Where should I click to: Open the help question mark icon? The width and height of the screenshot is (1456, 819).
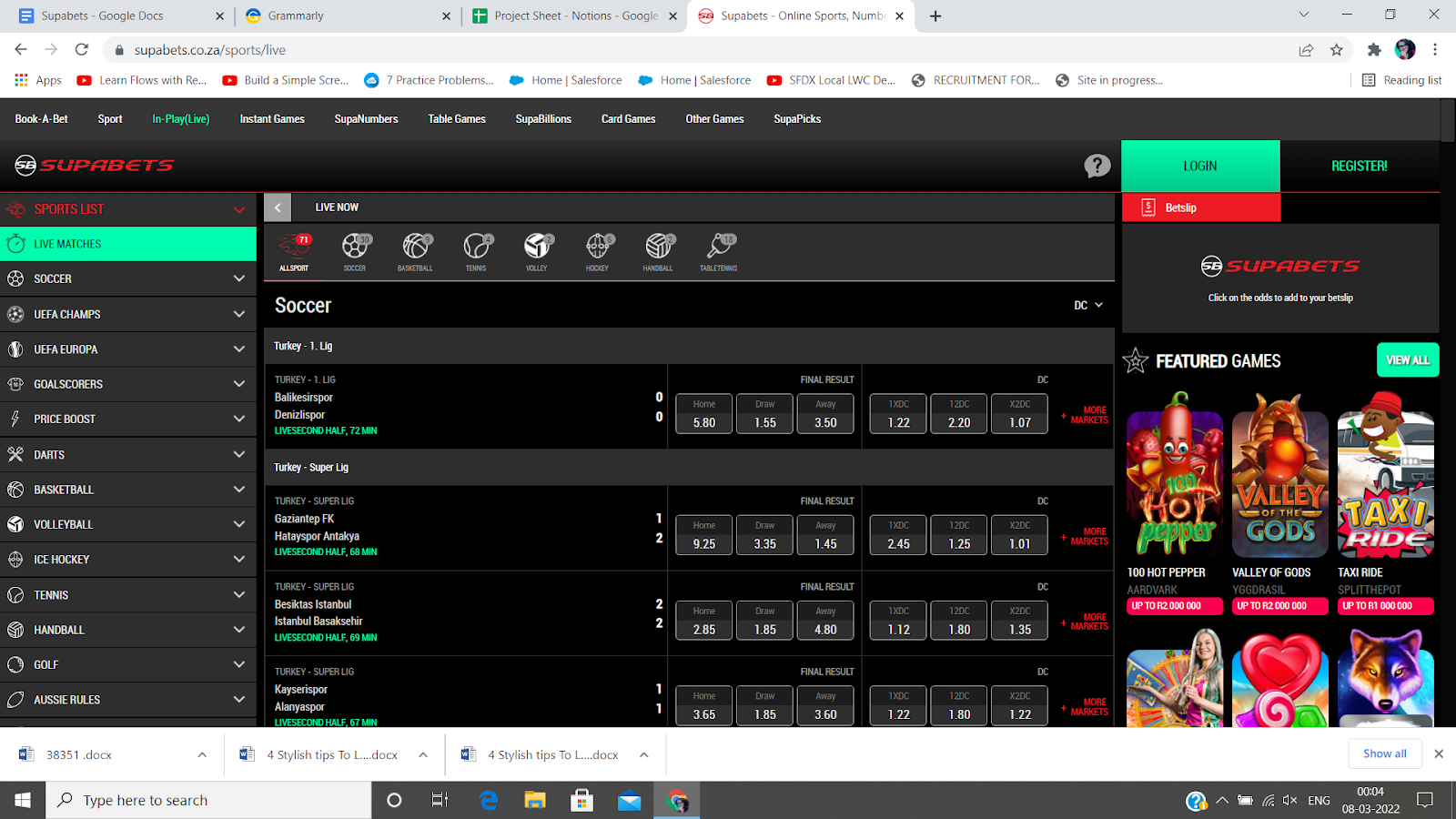pyautogui.click(x=1097, y=166)
